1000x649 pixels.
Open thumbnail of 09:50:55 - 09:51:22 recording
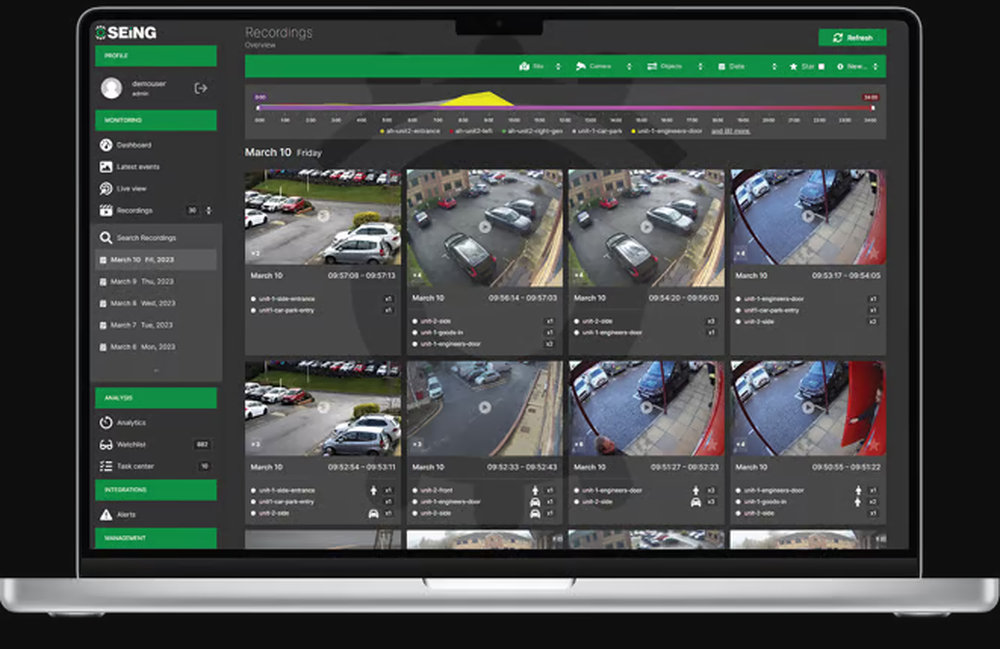pyautogui.click(x=808, y=409)
